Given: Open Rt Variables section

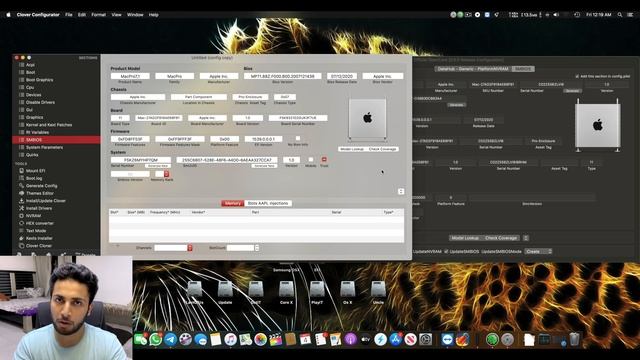Looking at the screenshot, I should point(37,132).
